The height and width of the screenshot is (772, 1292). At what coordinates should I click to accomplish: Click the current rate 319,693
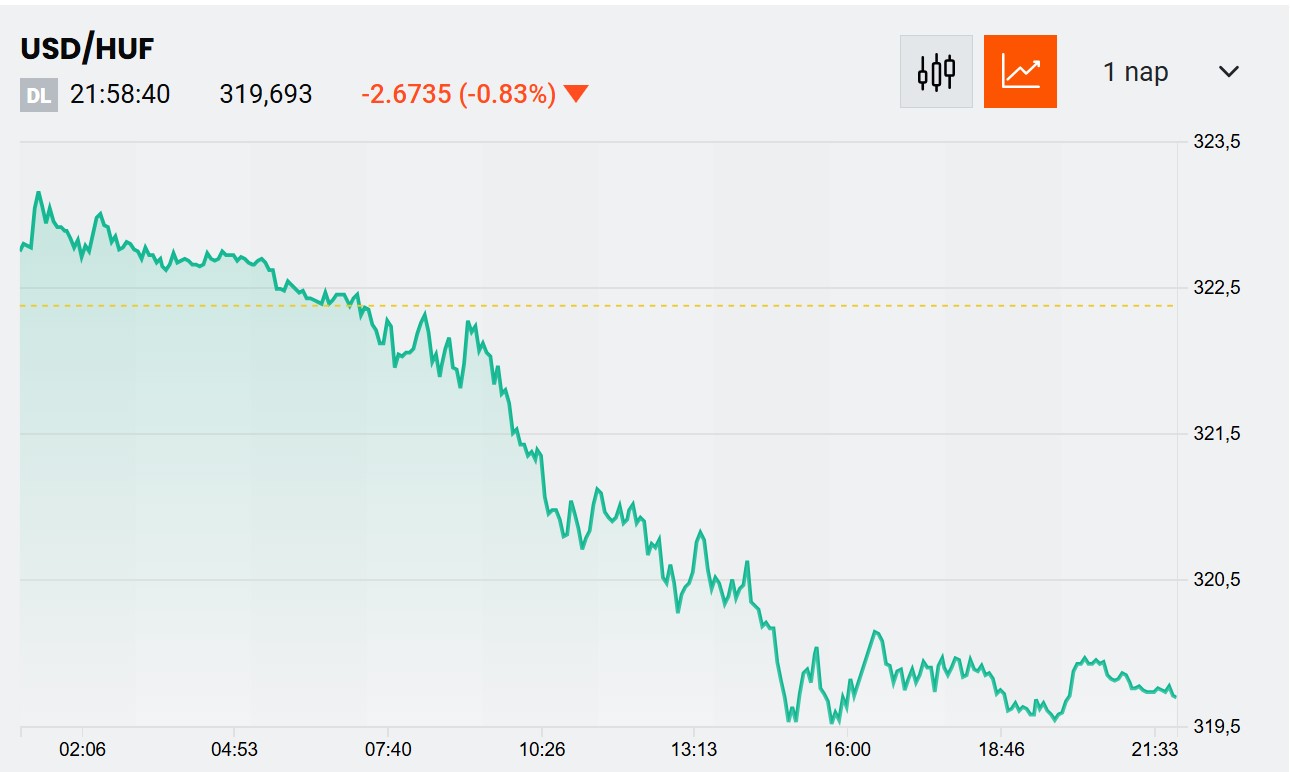point(266,95)
